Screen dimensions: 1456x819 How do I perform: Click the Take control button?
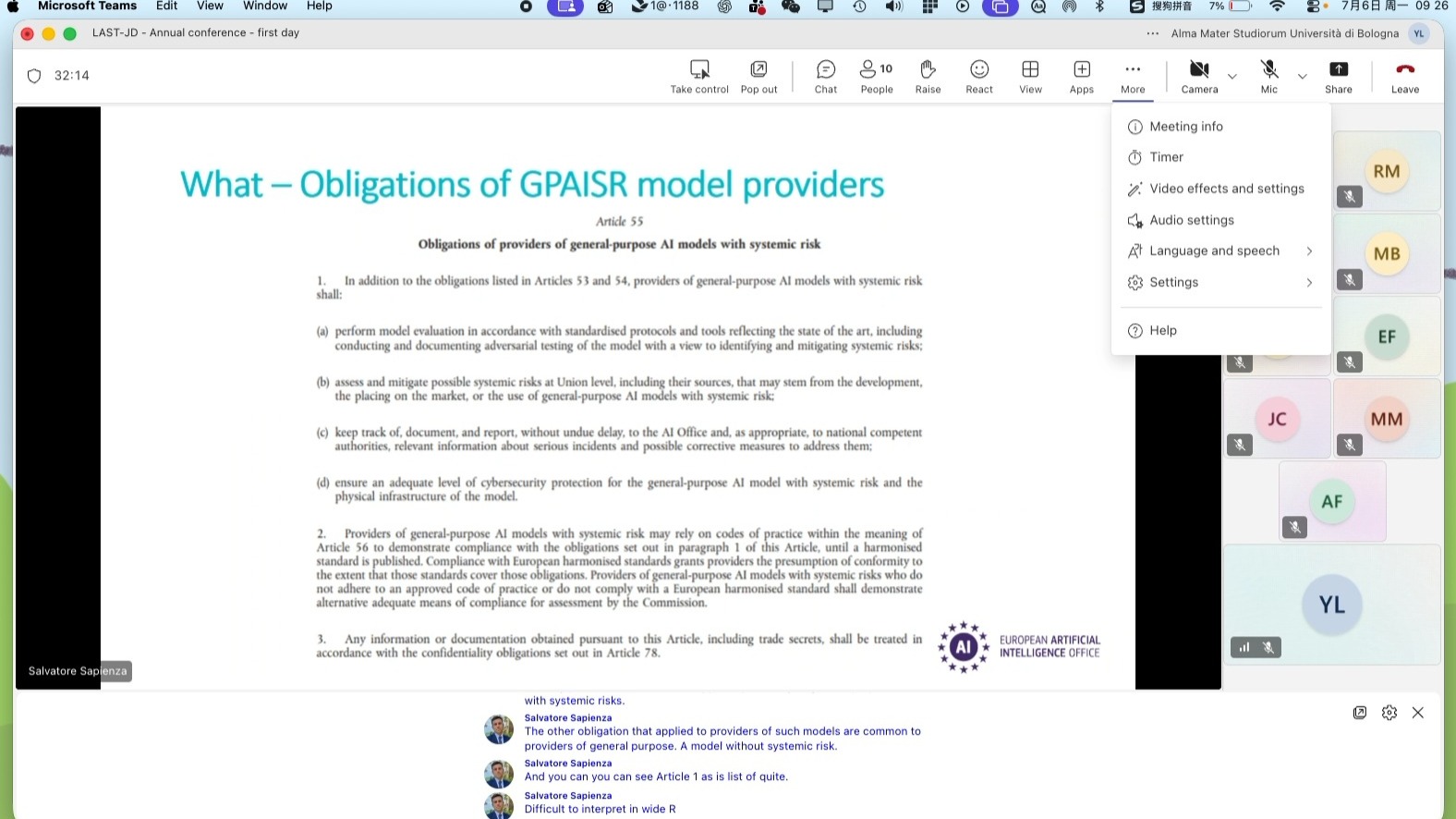699,77
